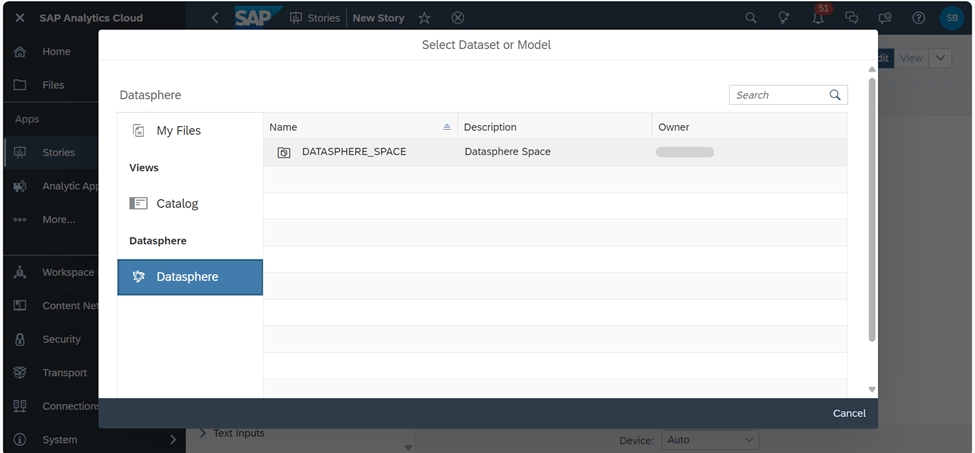
Task: Select Catalog view in dialog
Action: click(x=190, y=203)
